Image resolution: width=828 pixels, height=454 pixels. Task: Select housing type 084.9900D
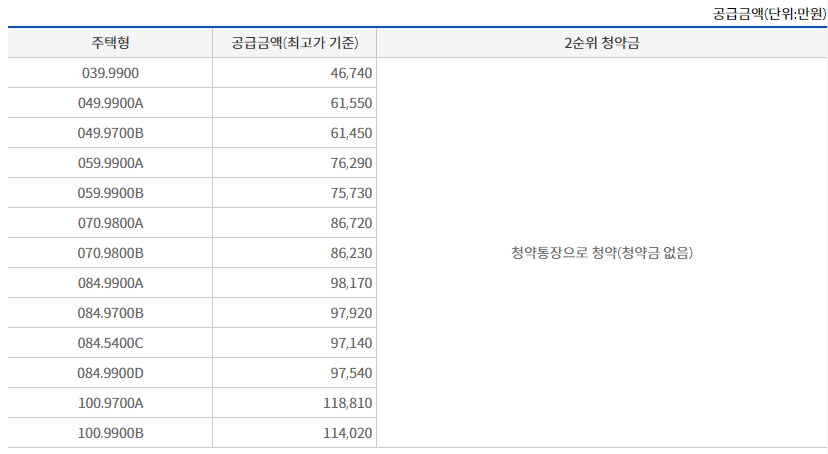coord(110,374)
